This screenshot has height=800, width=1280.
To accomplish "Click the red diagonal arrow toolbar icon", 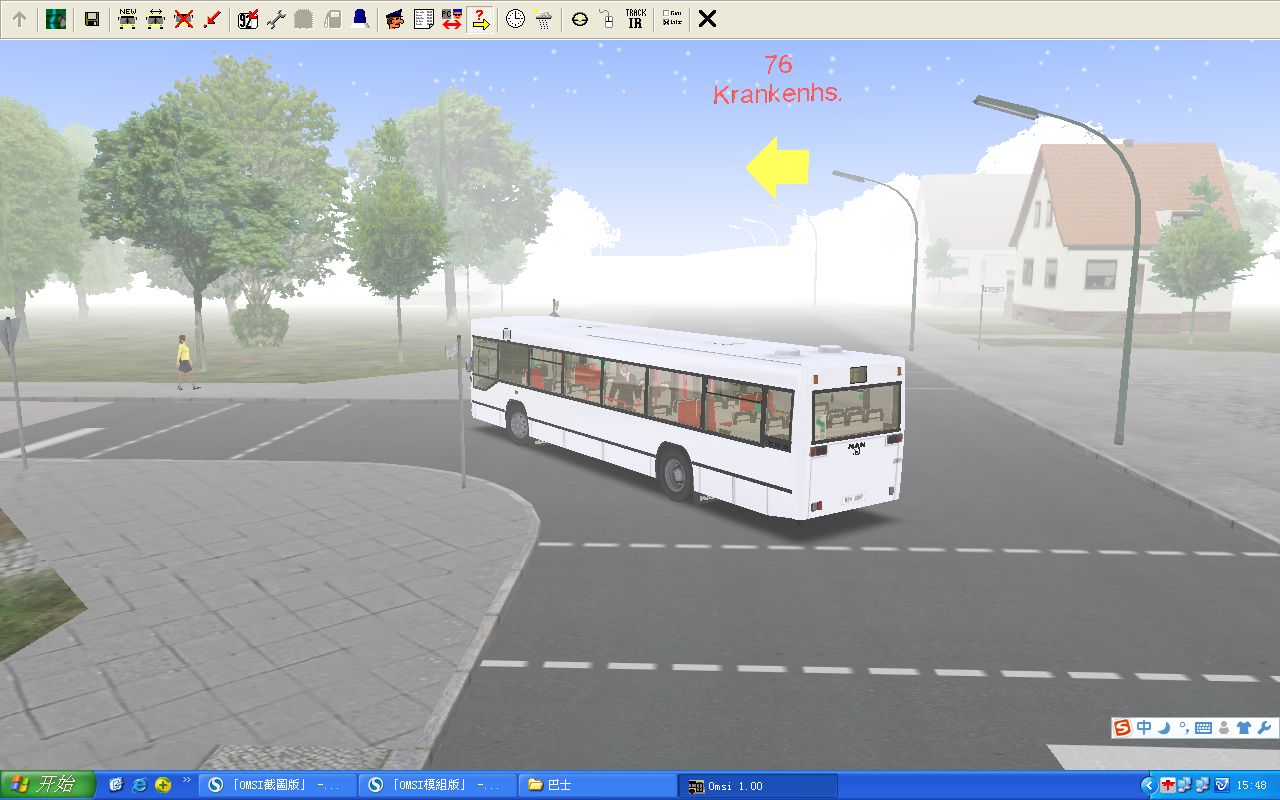I will [x=211, y=18].
